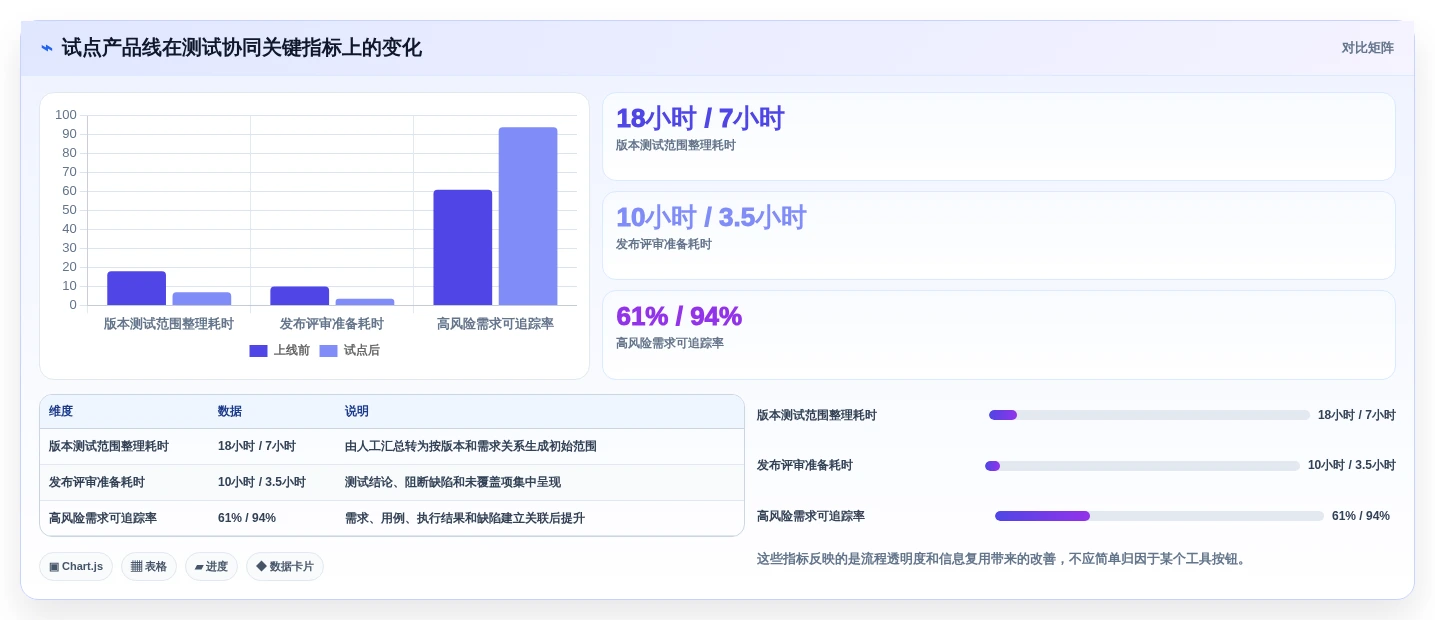Select the 数据卡片 tag chip
The height and width of the screenshot is (620, 1435).
285,567
